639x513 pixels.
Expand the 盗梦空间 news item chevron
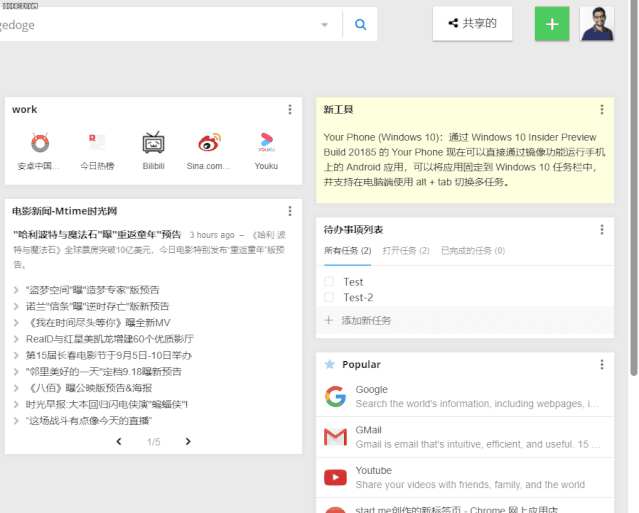pyautogui.click(x=16, y=290)
